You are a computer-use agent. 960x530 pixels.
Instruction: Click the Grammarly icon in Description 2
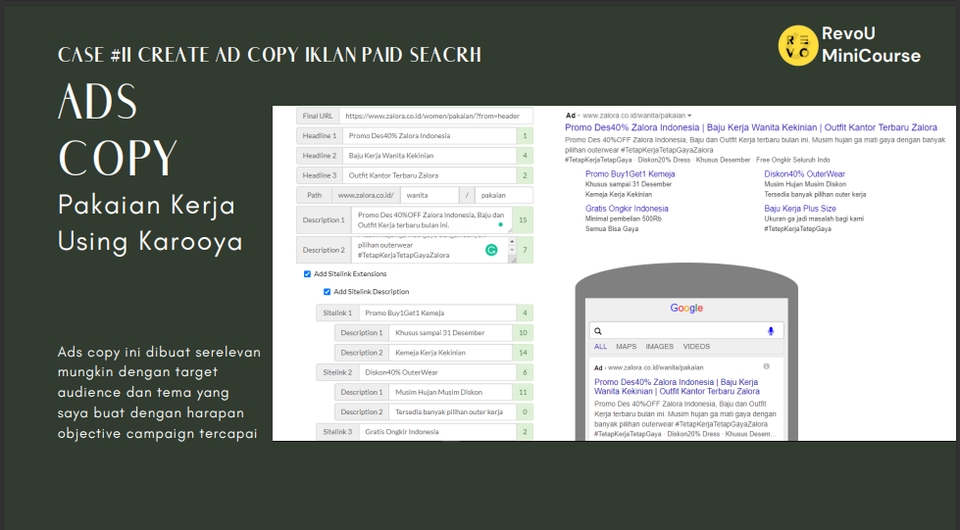tap(491, 250)
